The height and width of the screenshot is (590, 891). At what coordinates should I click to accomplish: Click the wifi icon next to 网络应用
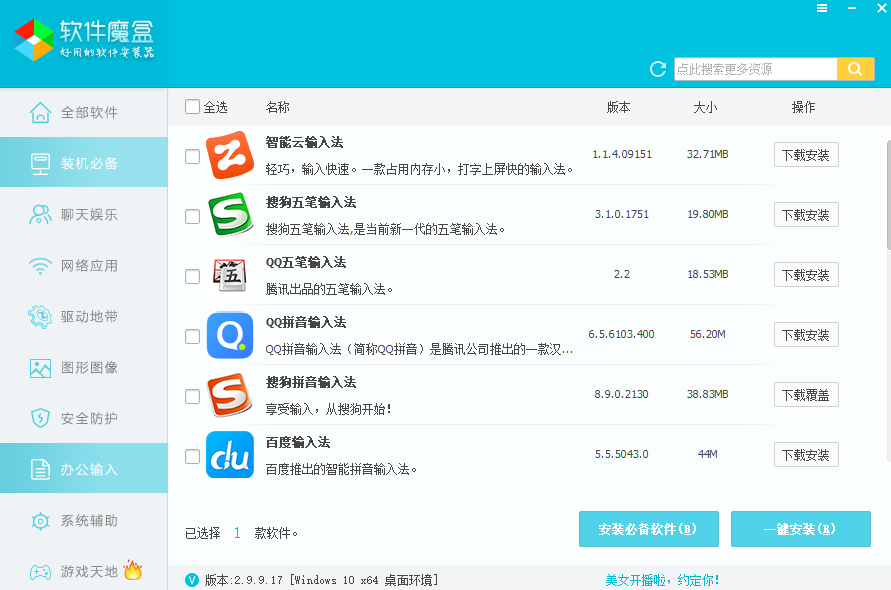click(40, 266)
